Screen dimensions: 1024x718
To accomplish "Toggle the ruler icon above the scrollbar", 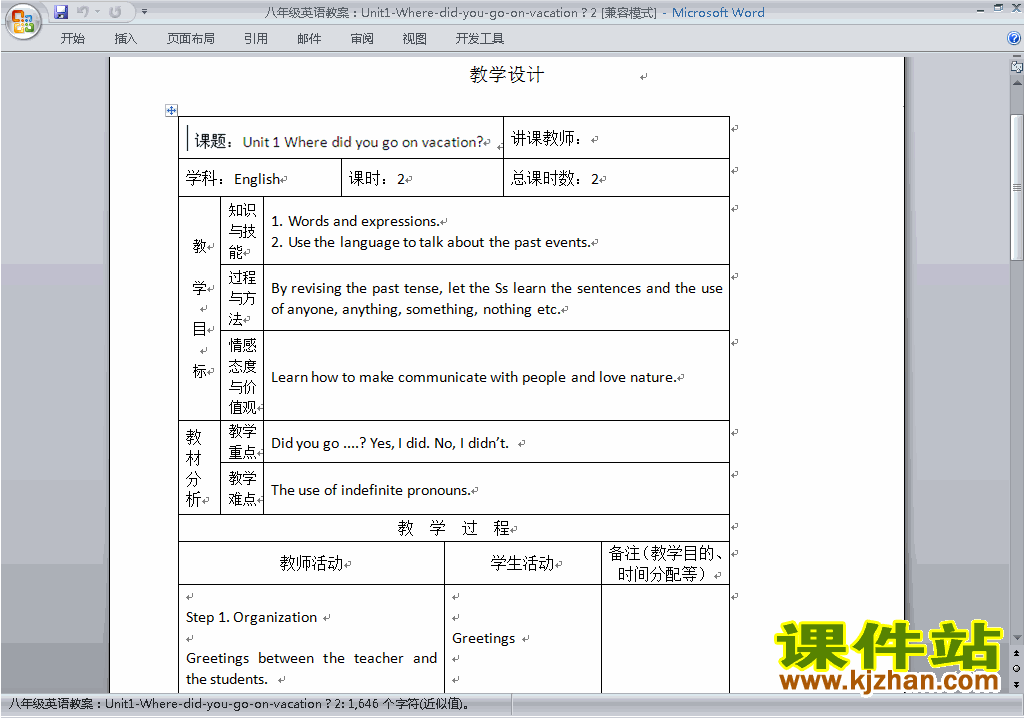I will click(1017, 66).
